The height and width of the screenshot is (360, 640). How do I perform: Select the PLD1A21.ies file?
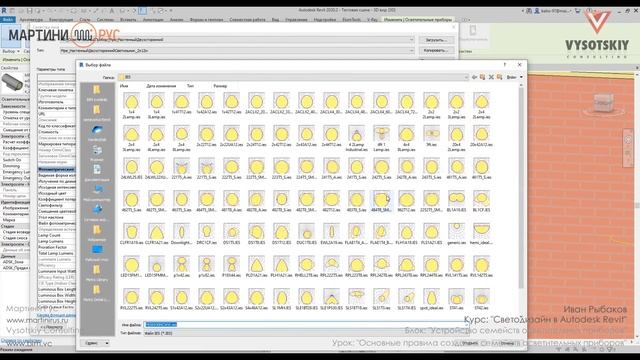tap(256, 267)
